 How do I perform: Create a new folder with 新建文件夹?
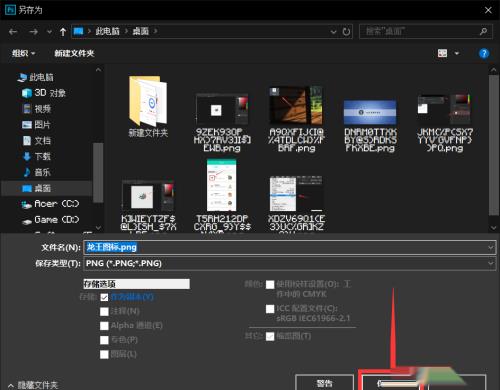(74, 53)
